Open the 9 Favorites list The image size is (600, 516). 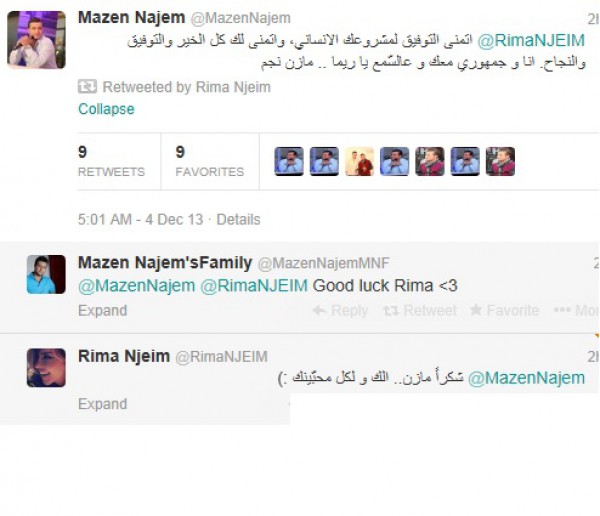pos(210,162)
